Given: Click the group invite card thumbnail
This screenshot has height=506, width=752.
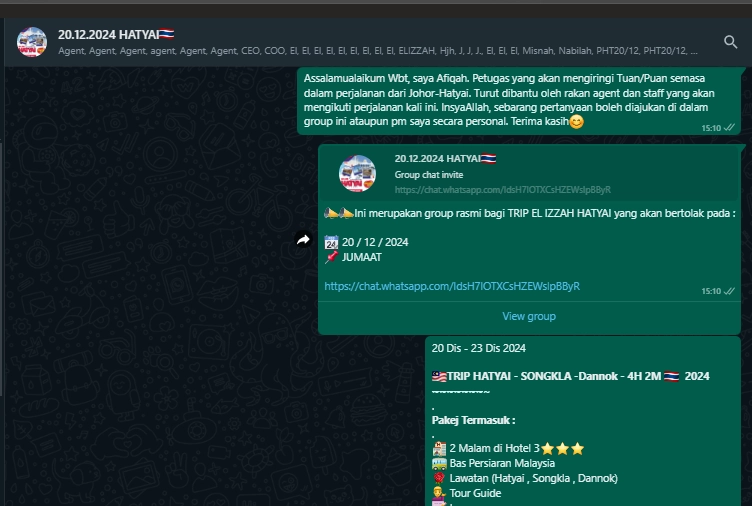Looking at the screenshot, I should [357, 173].
